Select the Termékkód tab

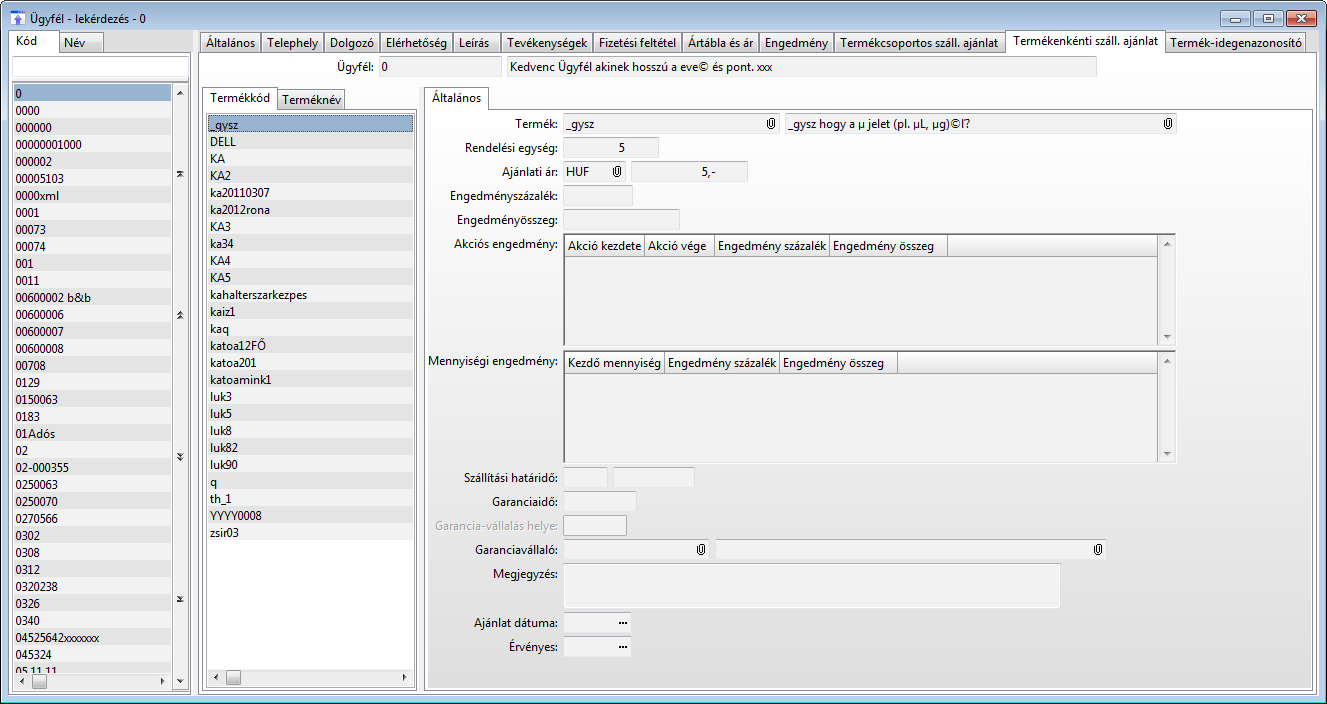240,98
